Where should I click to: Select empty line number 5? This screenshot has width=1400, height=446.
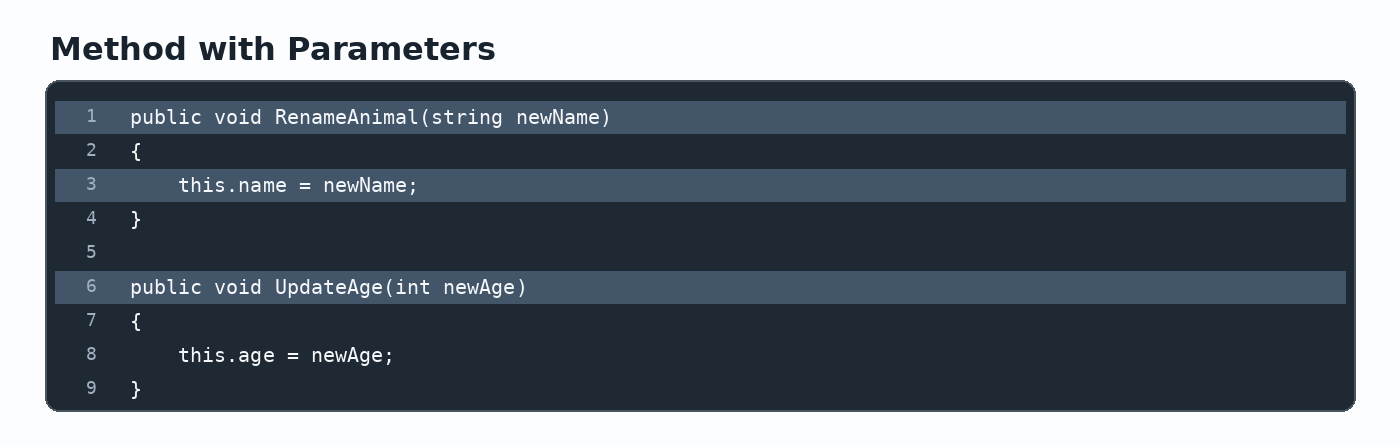[91, 253]
